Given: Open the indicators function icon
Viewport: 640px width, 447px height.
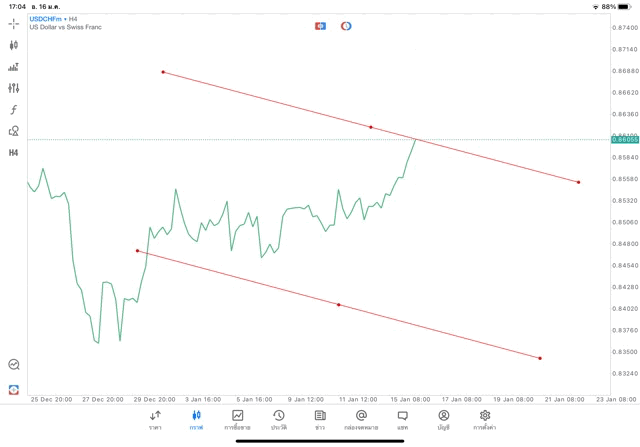Looking at the screenshot, I should (14, 110).
